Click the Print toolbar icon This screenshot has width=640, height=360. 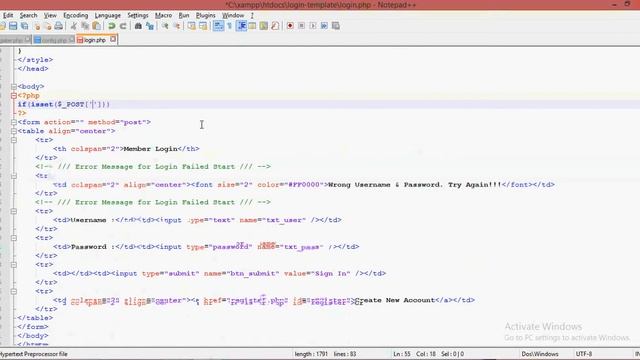click(59, 26)
